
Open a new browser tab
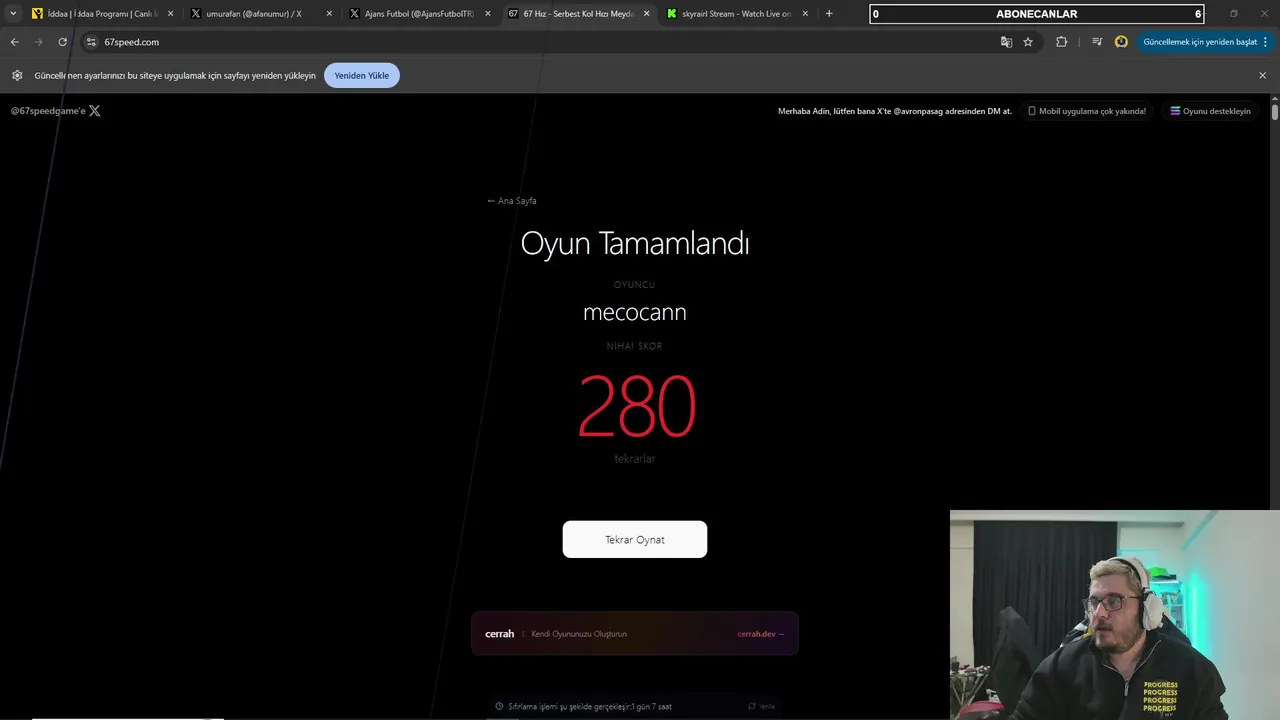click(829, 14)
